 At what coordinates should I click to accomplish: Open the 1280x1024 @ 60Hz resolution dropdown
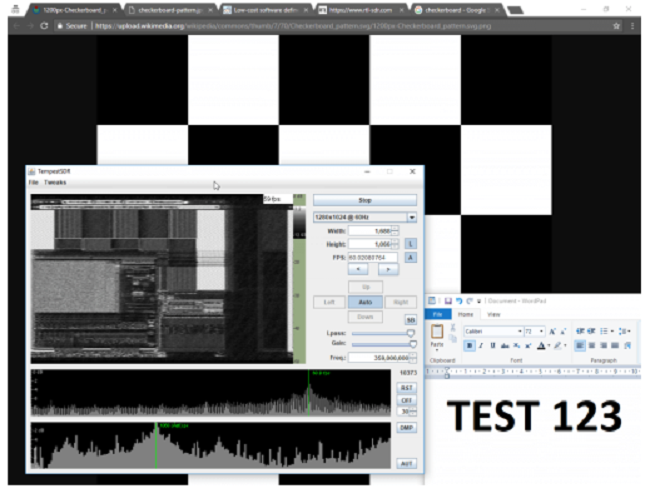tap(411, 216)
